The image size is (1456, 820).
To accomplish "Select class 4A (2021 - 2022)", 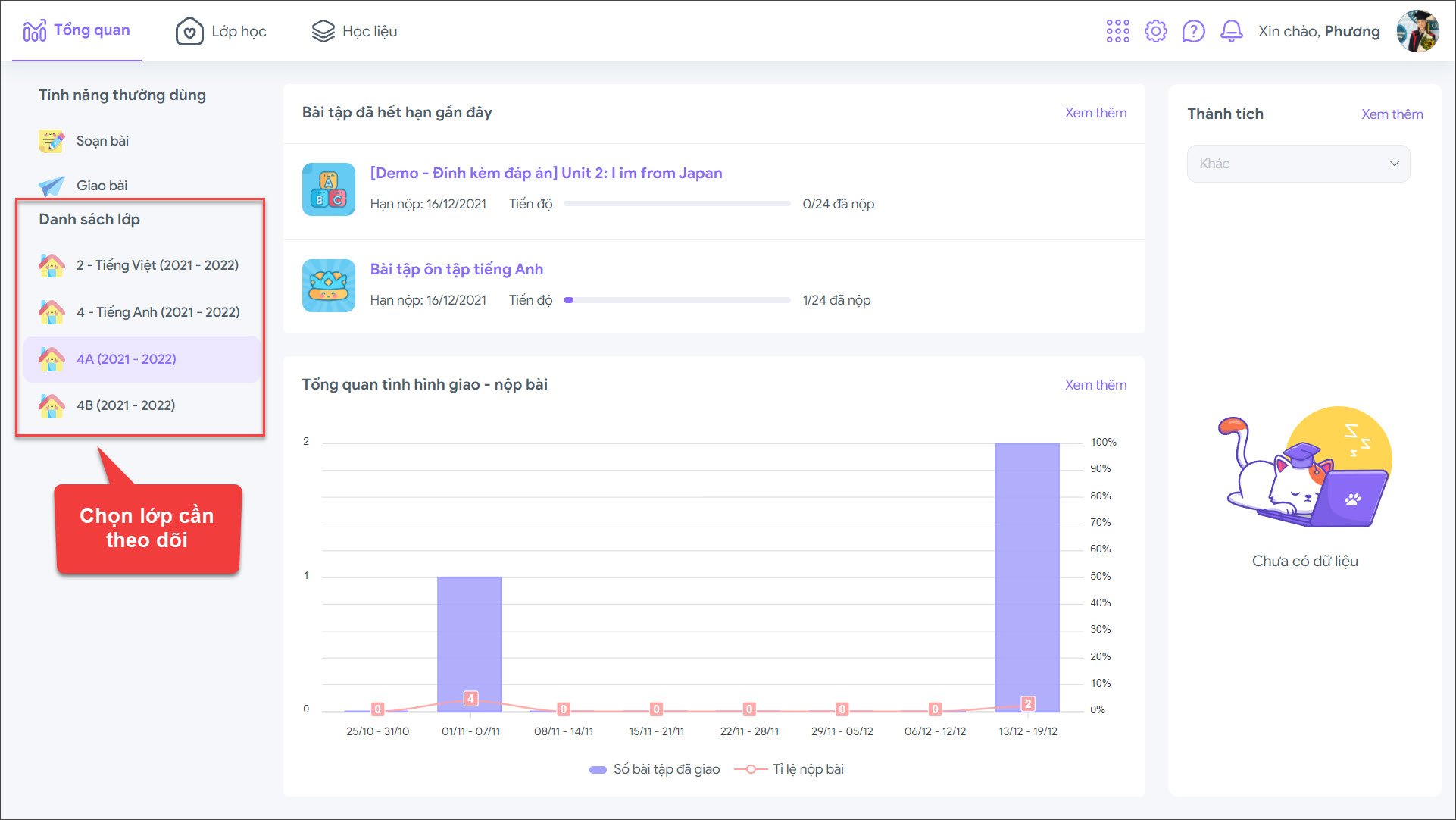I will [126, 359].
